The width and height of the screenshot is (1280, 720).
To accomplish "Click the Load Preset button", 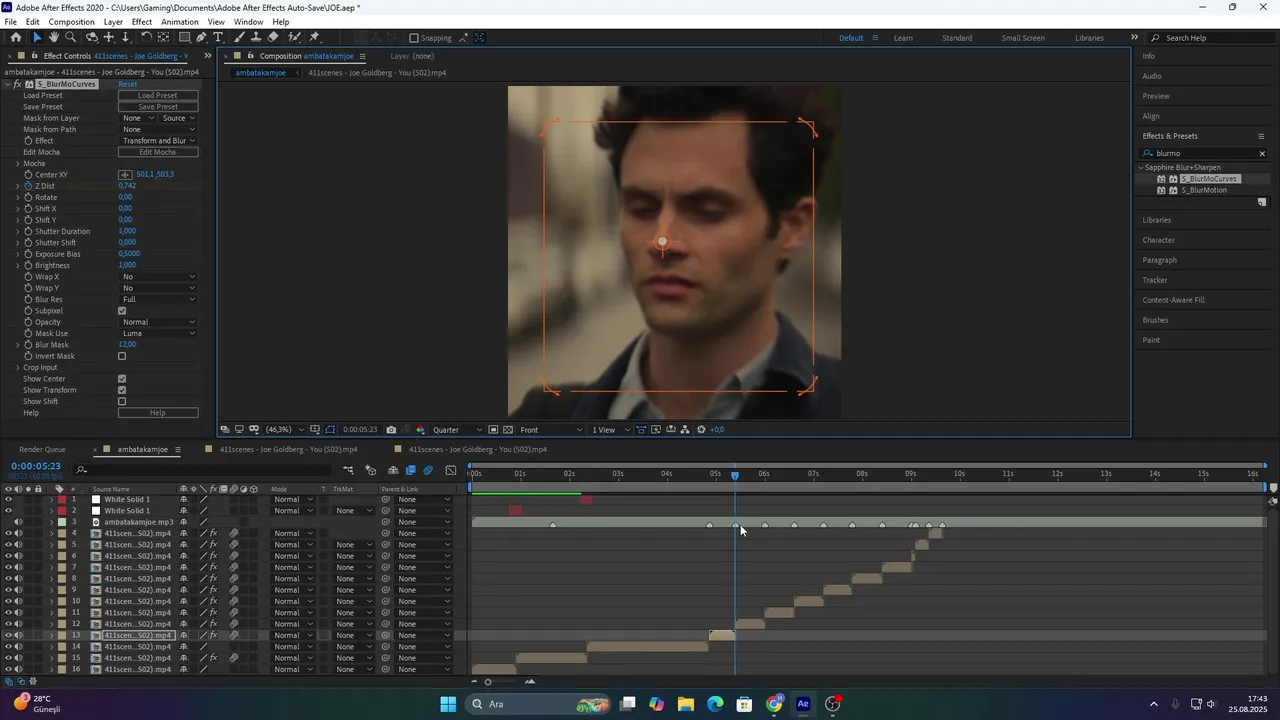I will pyautogui.click(x=158, y=95).
